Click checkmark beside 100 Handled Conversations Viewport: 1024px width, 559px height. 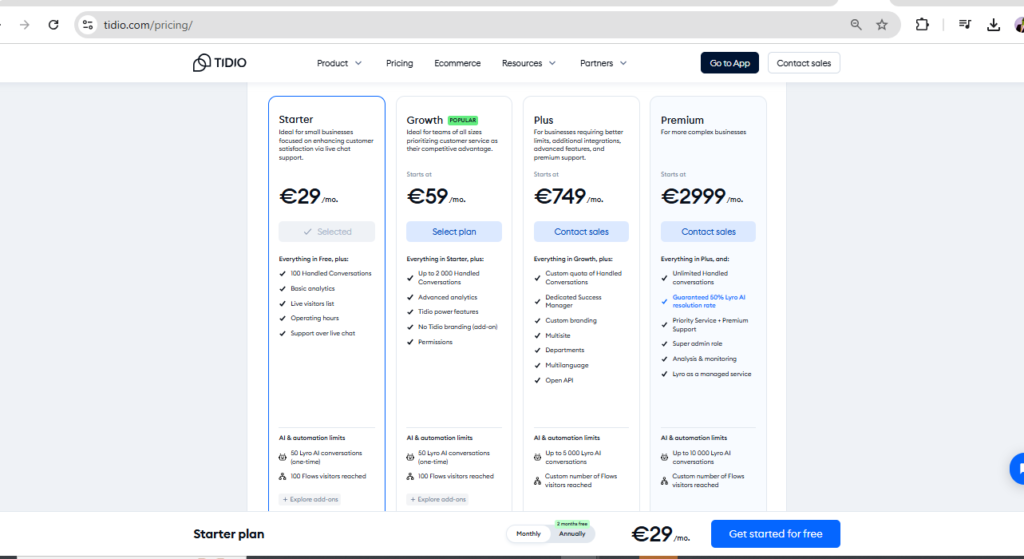283,274
